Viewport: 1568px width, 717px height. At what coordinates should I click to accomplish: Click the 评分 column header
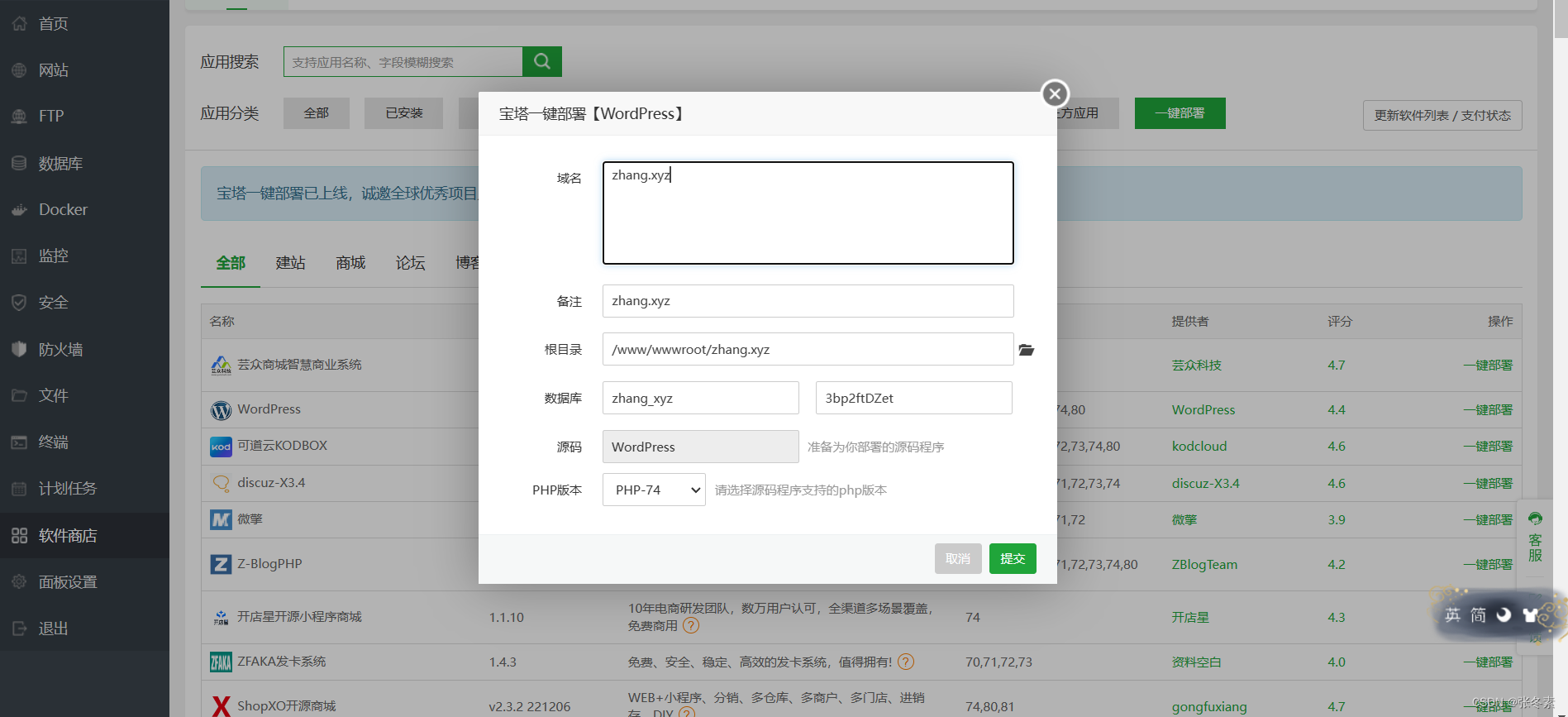[x=1340, y=322]
